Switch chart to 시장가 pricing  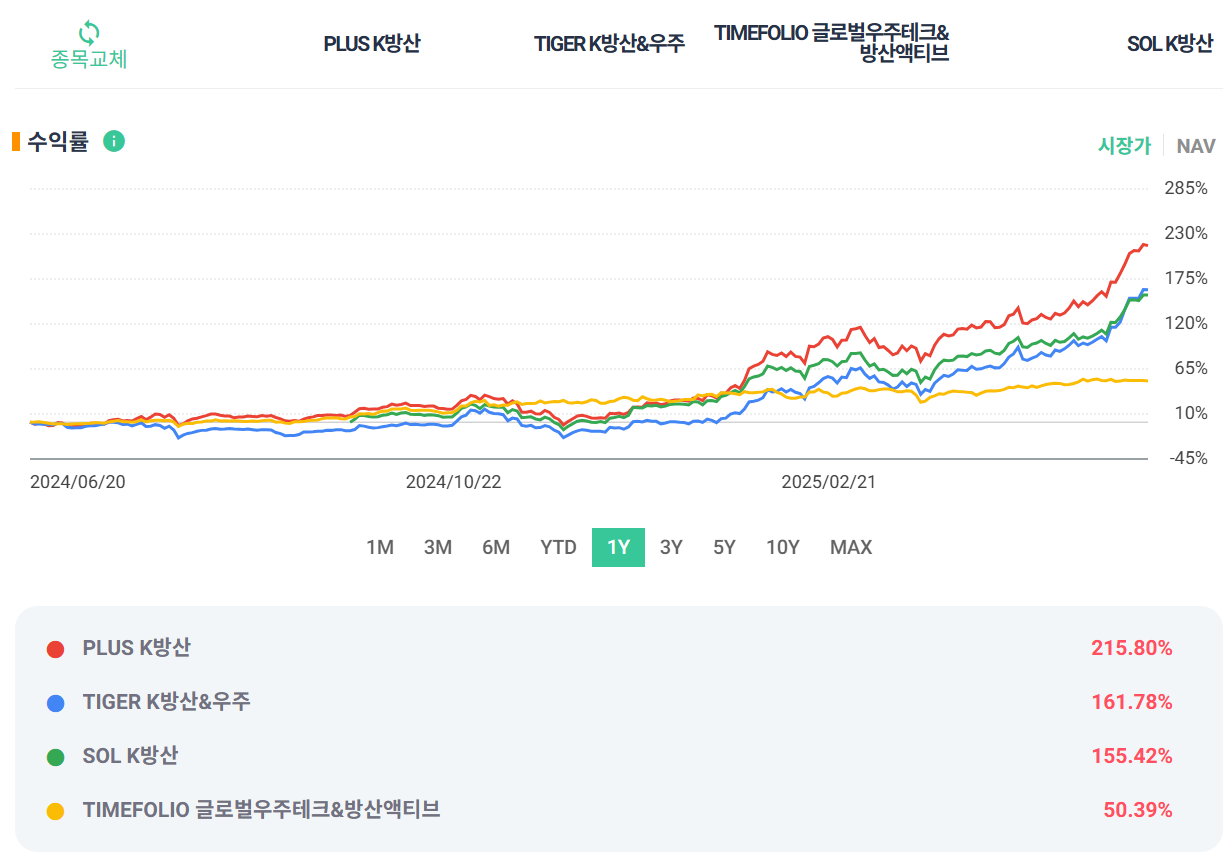(x=1124, y=145)
